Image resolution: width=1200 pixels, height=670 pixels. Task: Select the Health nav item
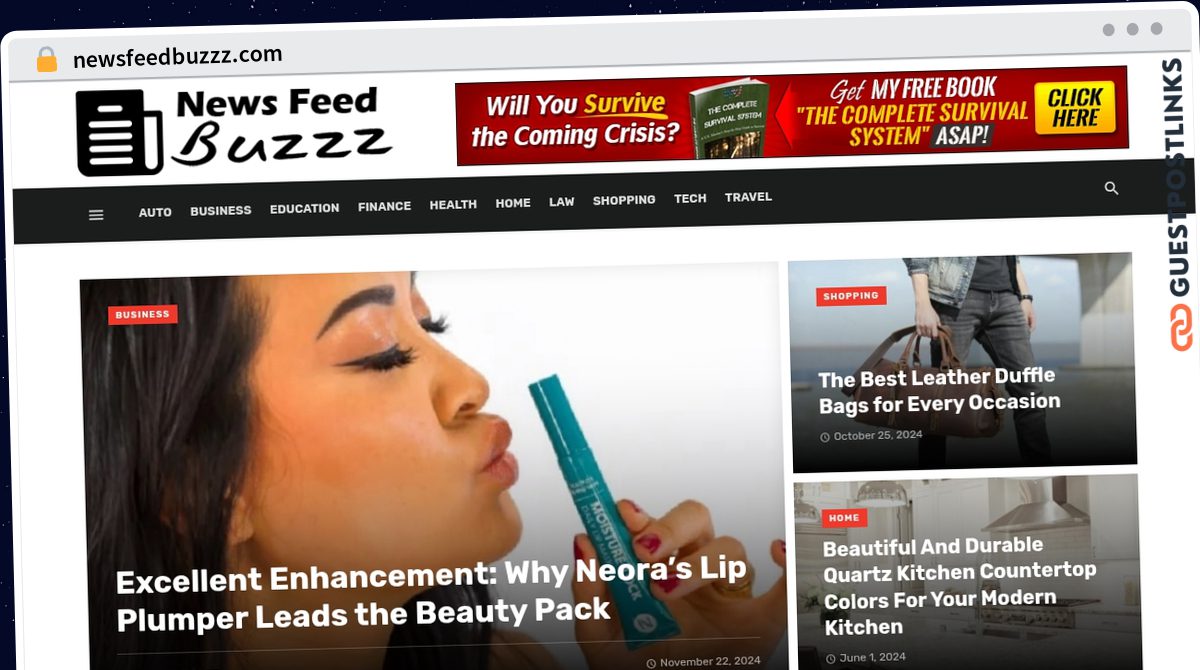pos(453,204)
